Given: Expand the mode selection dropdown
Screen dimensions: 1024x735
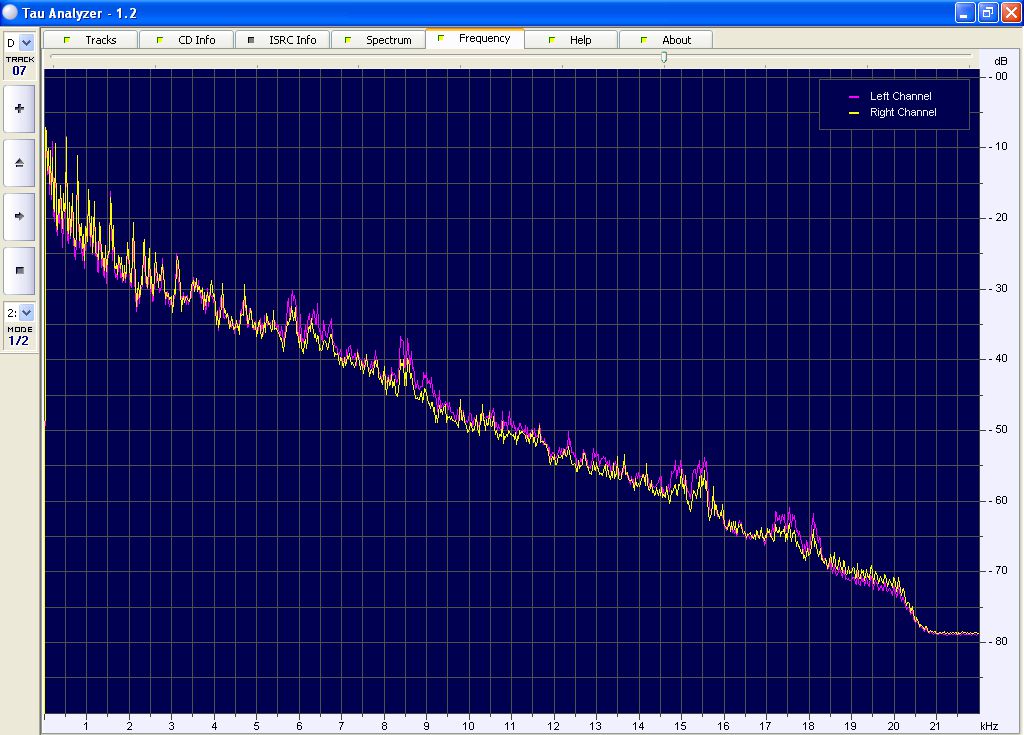Looking at the screenshot, I should tap(26, 313).
